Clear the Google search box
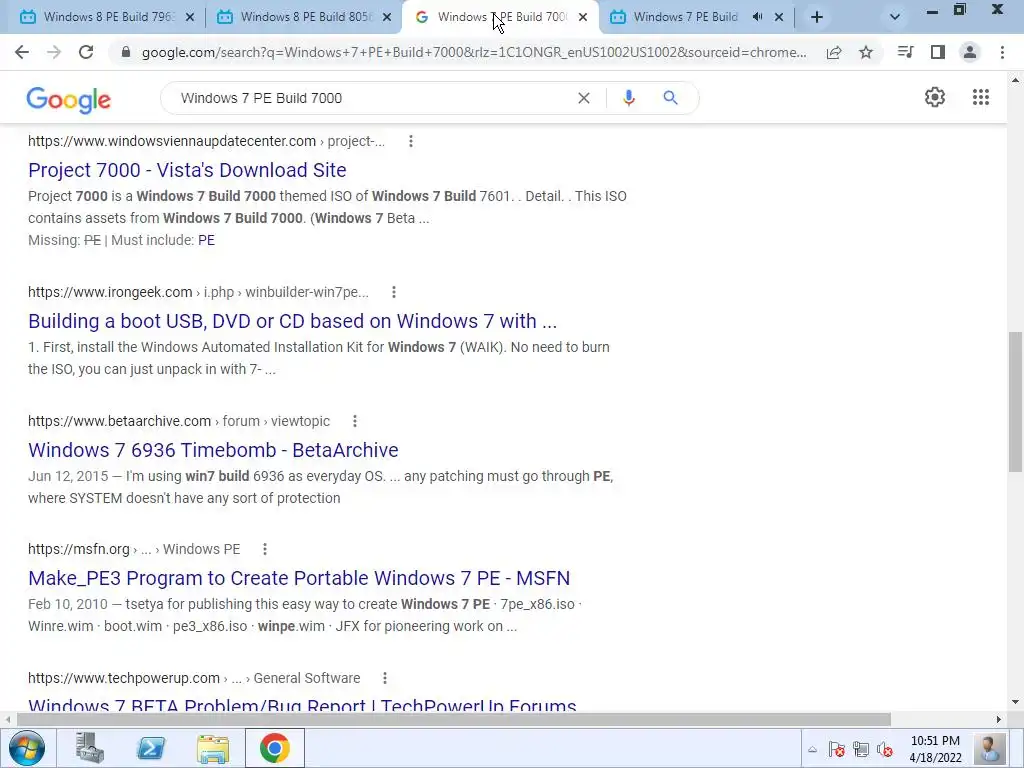This screenshot has width=1024, height=768. pyautogui.click(x=584, y=98)
